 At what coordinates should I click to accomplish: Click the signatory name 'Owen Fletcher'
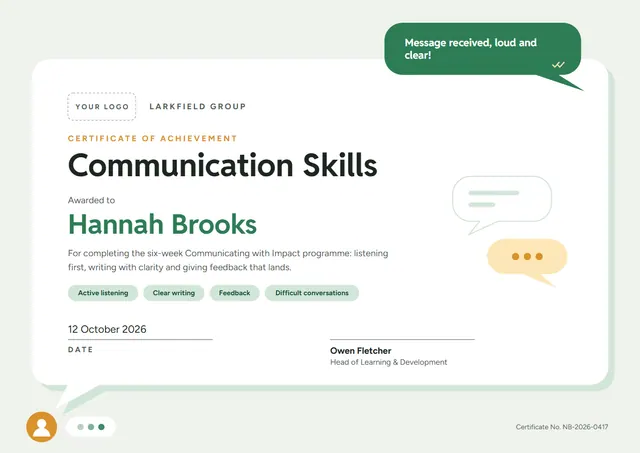[x=361, y=351]
